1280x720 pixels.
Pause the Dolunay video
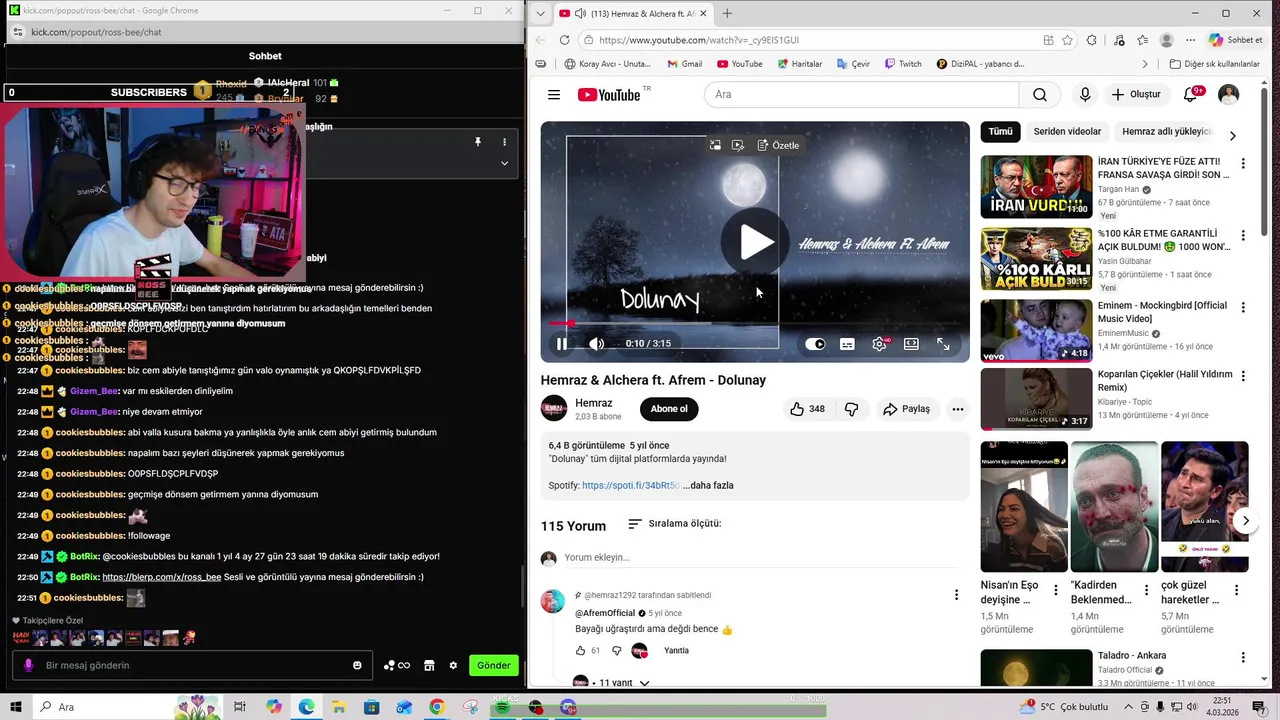tap(562, 344)
